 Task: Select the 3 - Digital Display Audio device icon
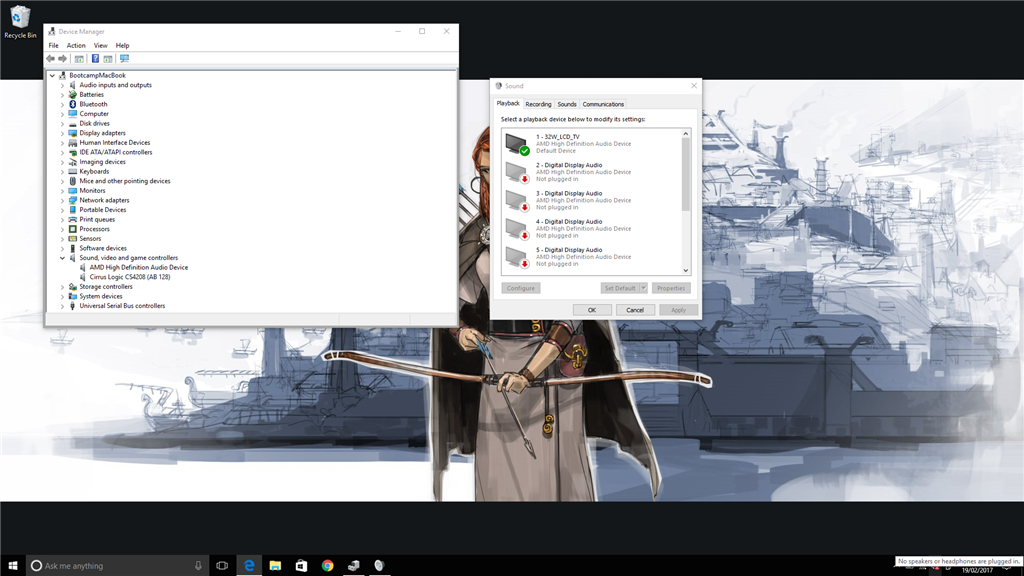point(517,200)
